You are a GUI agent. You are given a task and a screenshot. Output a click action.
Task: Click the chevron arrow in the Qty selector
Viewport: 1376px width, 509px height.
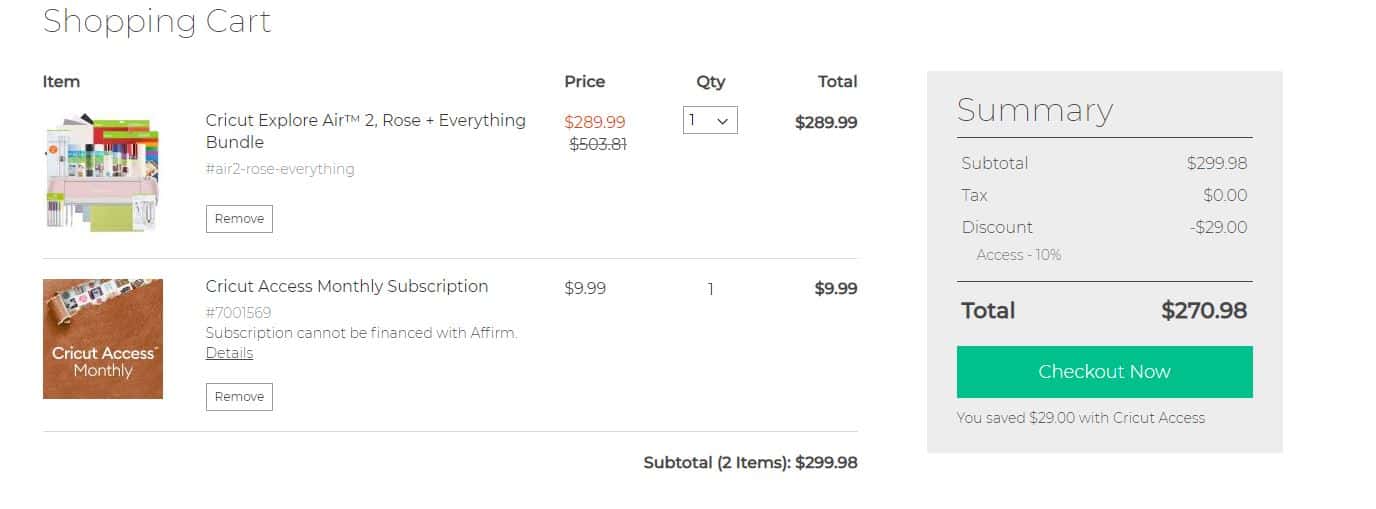pyautogui.click(x=724, y=121)
